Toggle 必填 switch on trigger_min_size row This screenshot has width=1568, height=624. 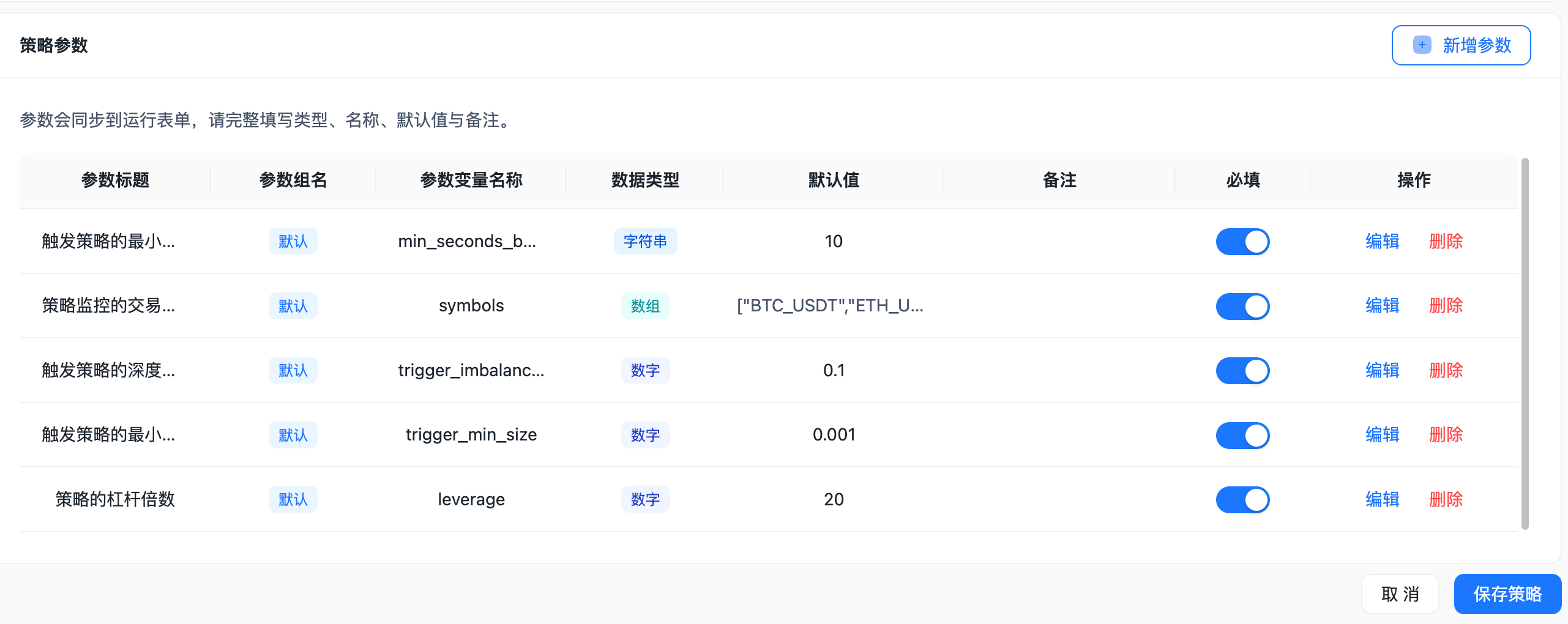[1242, 435]
